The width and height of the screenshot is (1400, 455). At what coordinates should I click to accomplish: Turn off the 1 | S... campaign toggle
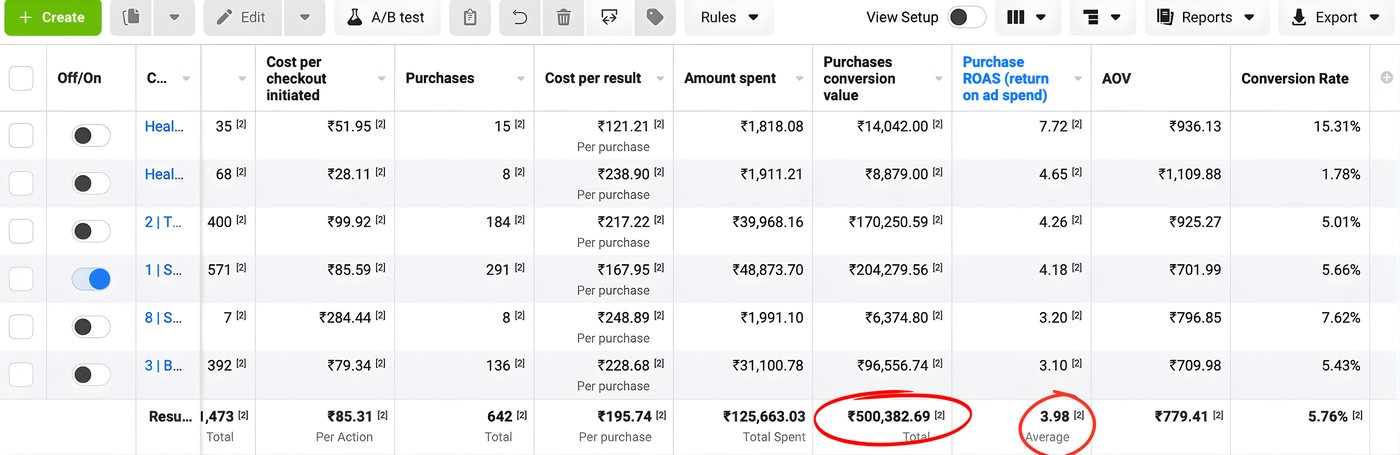[x=91, y=279]
